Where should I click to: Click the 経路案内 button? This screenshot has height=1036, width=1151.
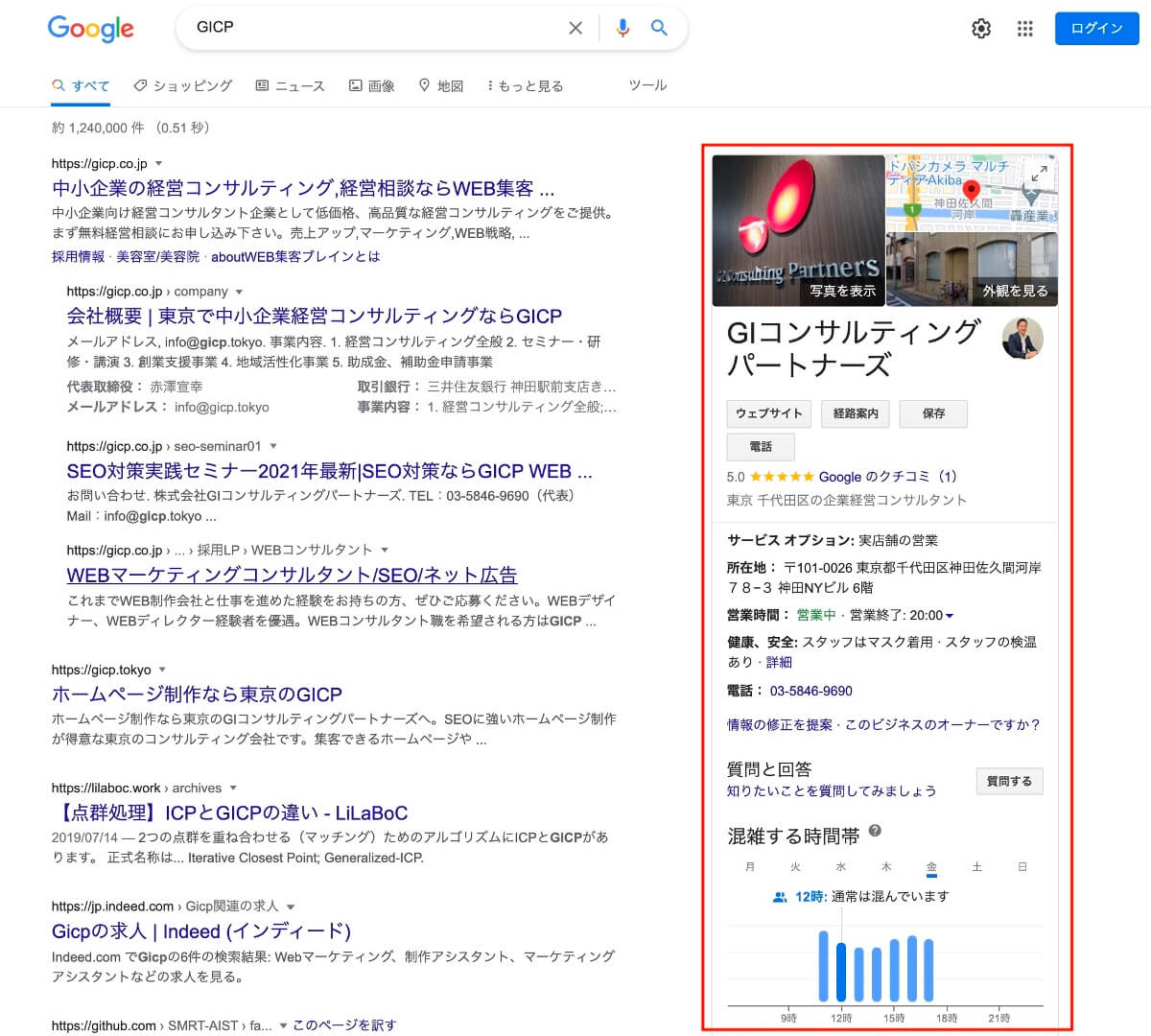click(856, 413)
